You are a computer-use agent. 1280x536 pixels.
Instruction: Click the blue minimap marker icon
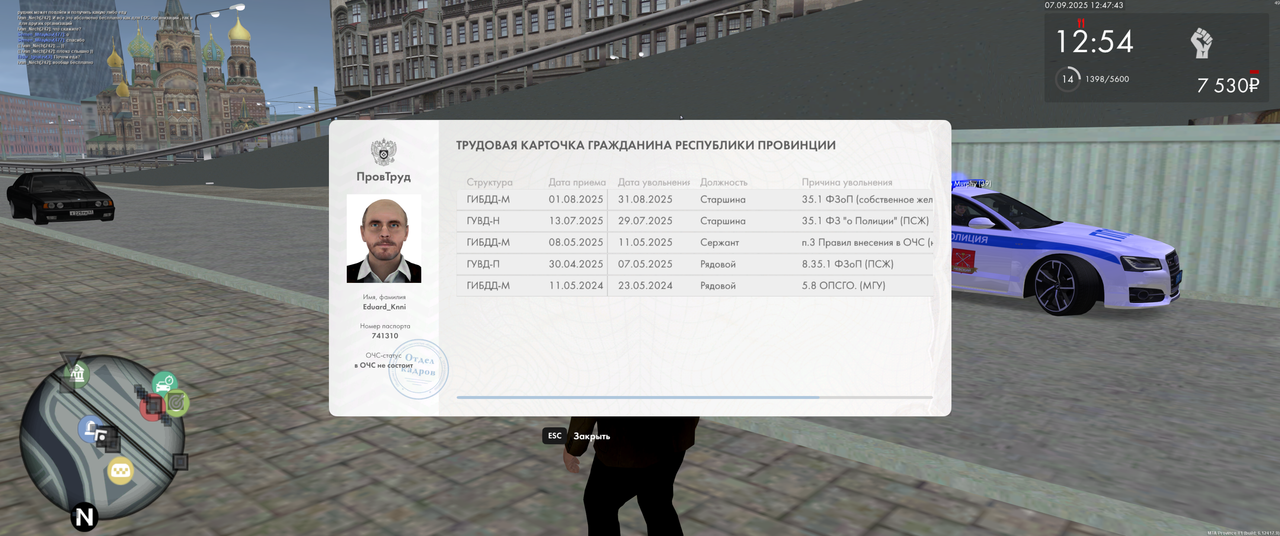(92, 430)
